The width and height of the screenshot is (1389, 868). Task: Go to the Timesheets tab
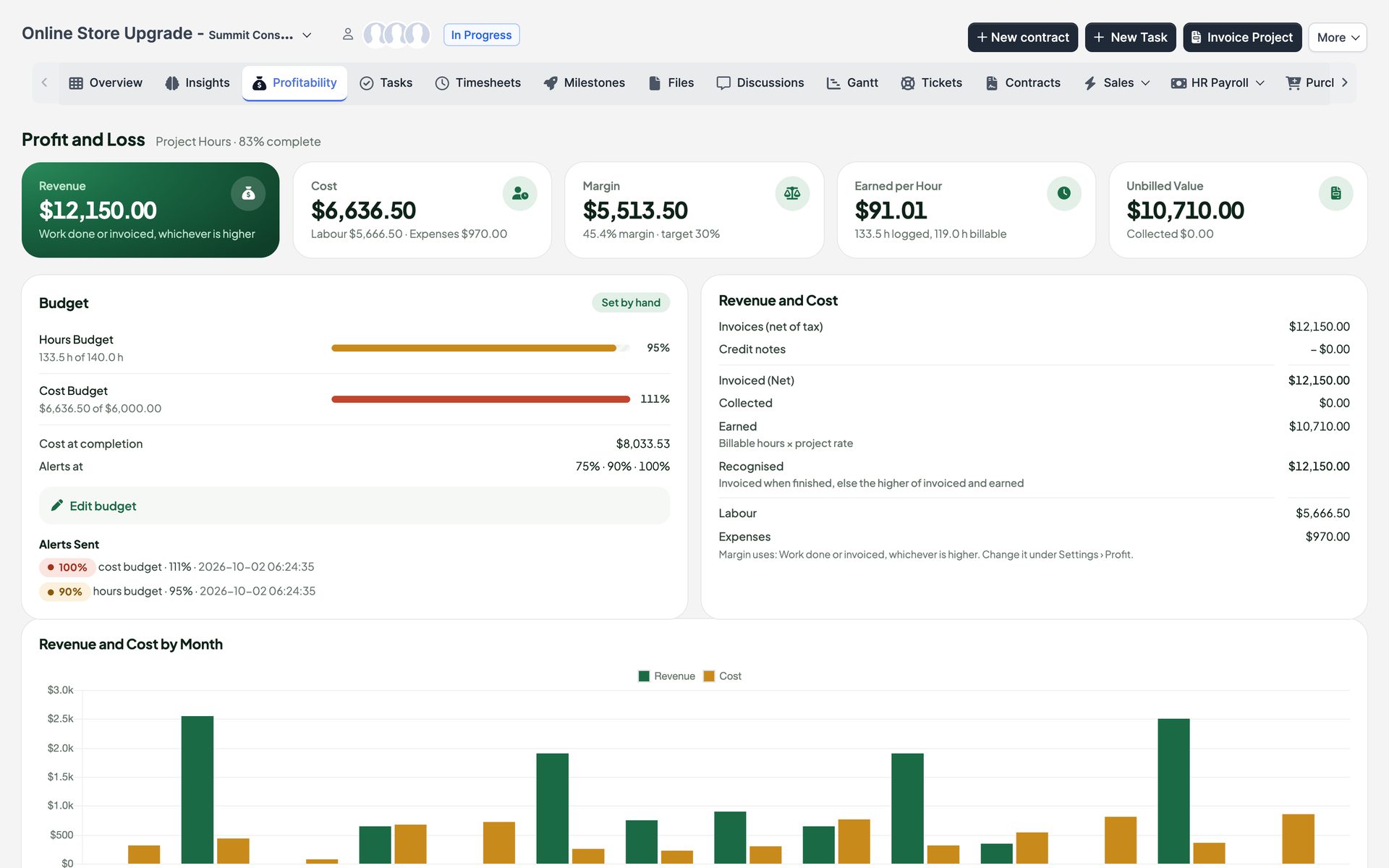[x=477, y=83]
